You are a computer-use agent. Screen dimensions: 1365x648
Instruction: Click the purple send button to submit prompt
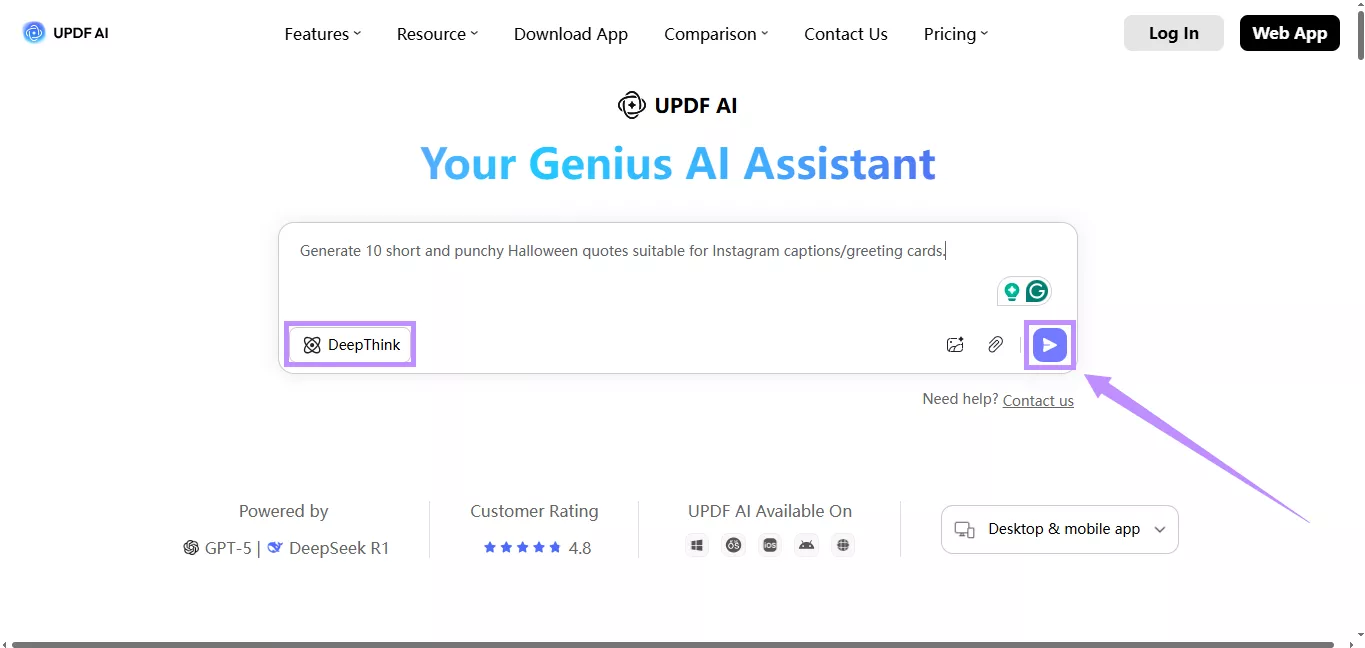click(1049, 344)
